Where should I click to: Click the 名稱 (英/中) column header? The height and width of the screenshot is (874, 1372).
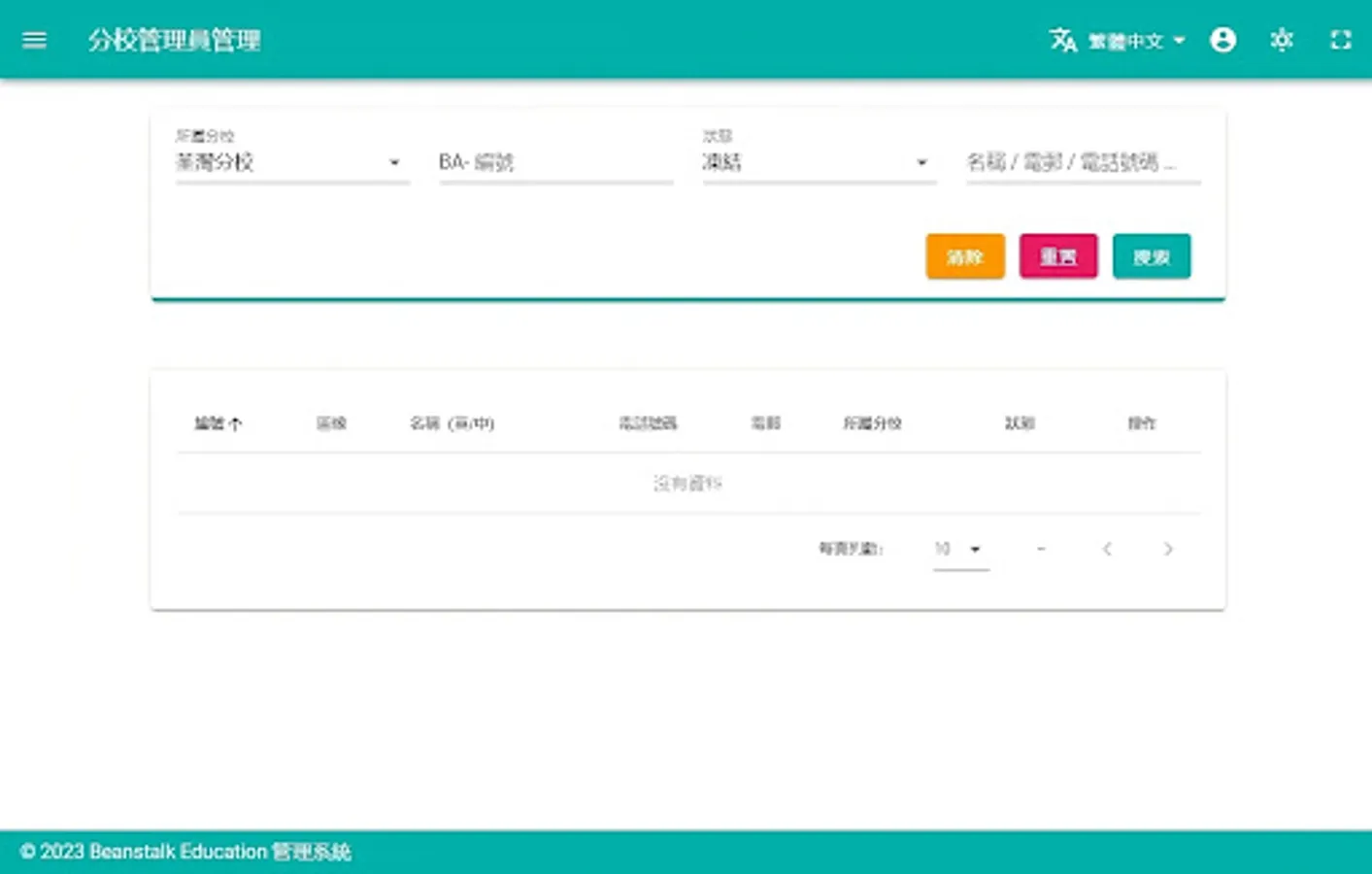point(452,423)
